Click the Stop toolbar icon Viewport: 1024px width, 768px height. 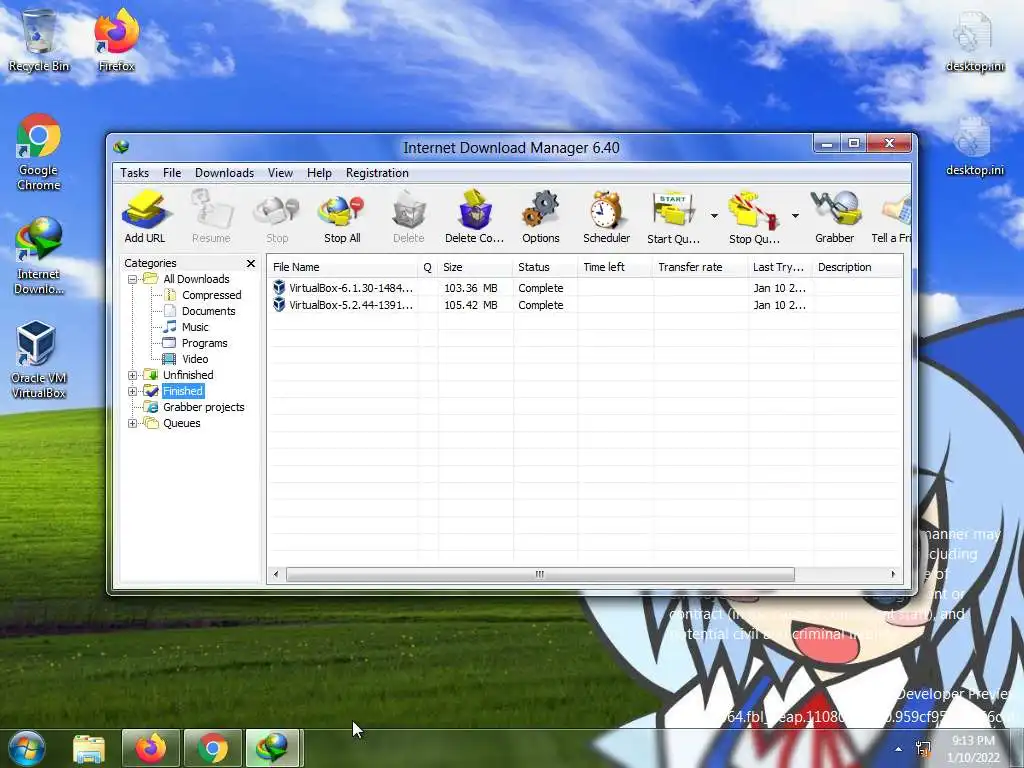(277, 217)
